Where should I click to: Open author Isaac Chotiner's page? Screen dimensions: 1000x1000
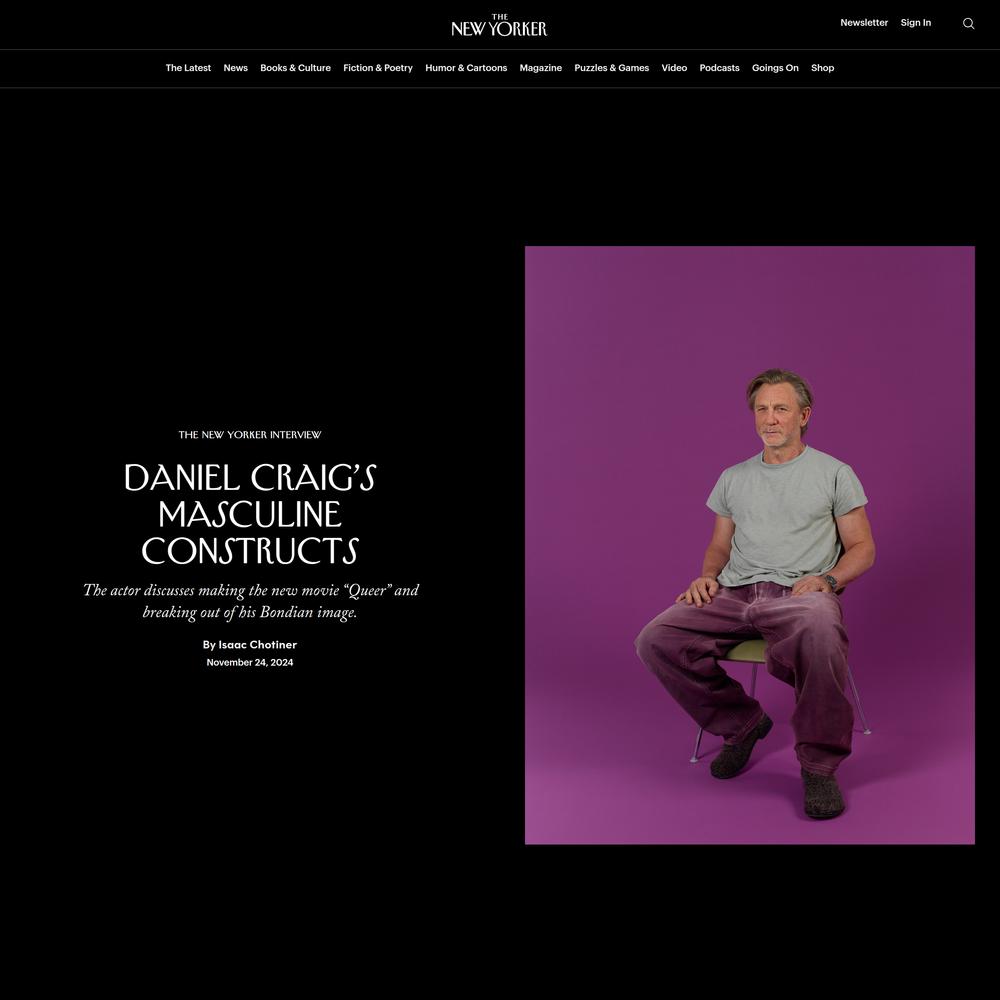pos(258,644)
